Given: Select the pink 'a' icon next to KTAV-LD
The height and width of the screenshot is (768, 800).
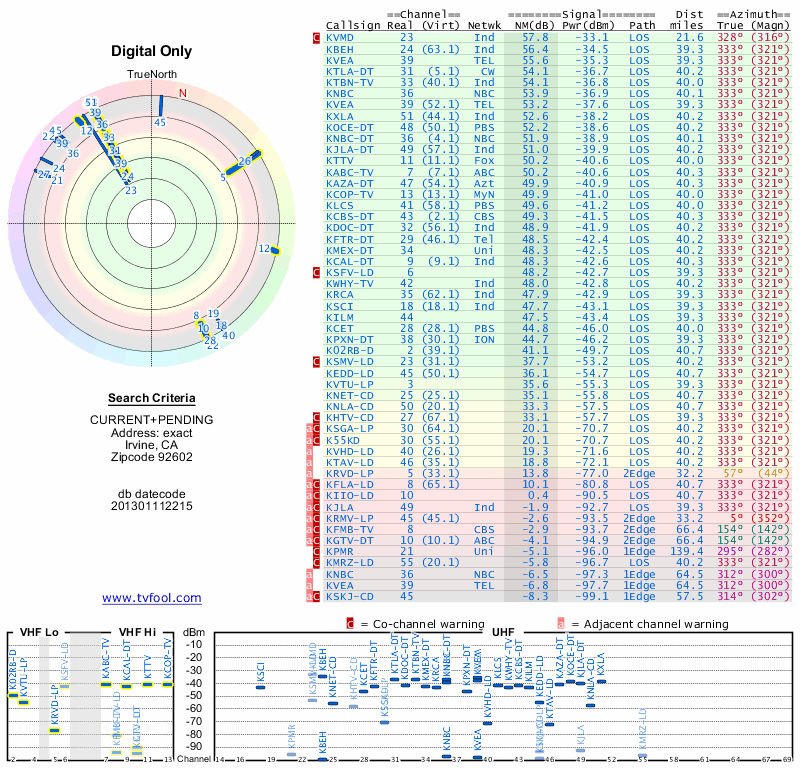Looking at the screenshot, I should click(x=309, y=462).
